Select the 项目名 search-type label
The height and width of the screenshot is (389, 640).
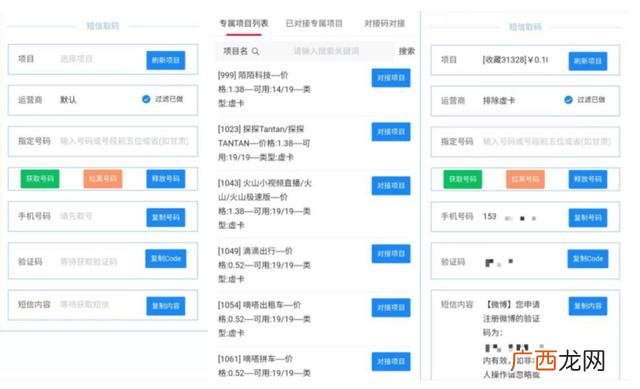(x=235, y=51)
